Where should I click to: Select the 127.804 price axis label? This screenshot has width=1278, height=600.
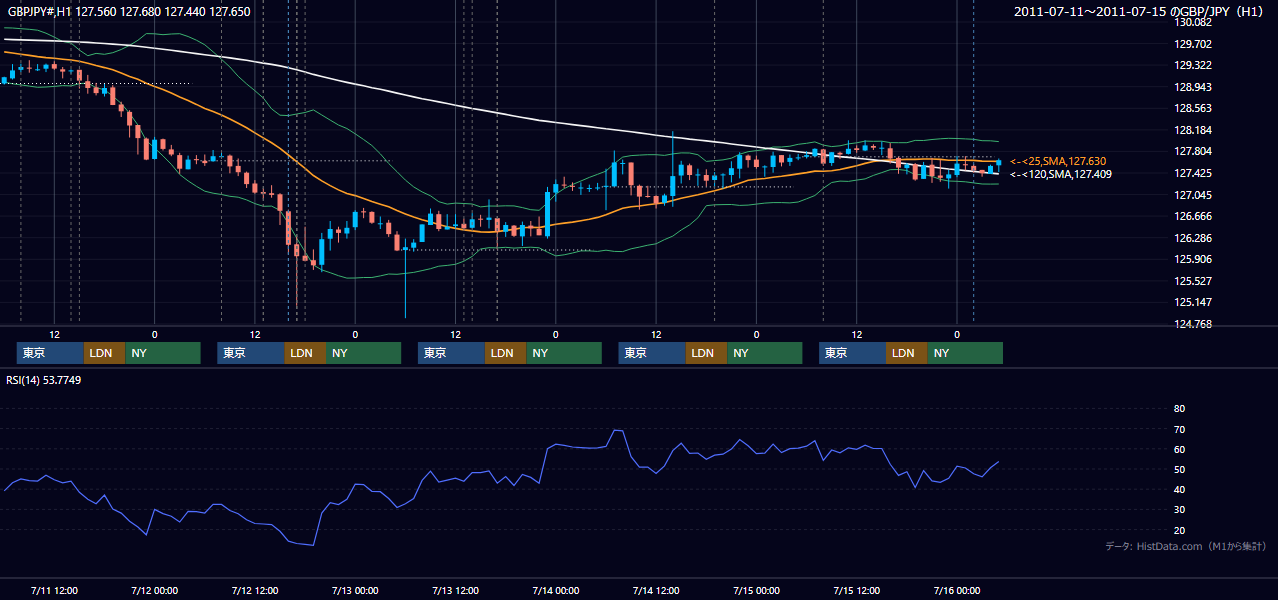[1193, 151]
